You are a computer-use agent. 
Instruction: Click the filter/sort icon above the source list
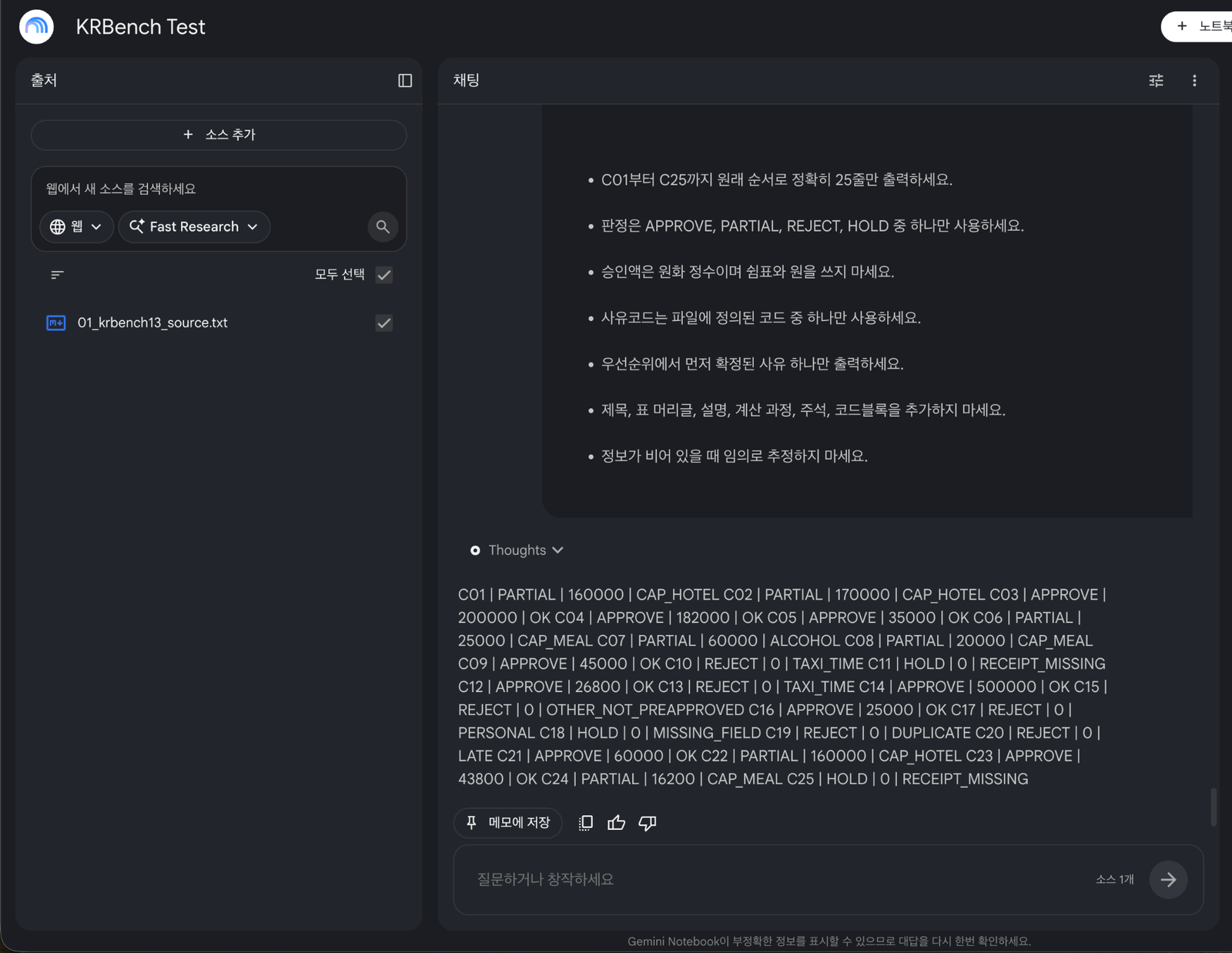(57, 275)
